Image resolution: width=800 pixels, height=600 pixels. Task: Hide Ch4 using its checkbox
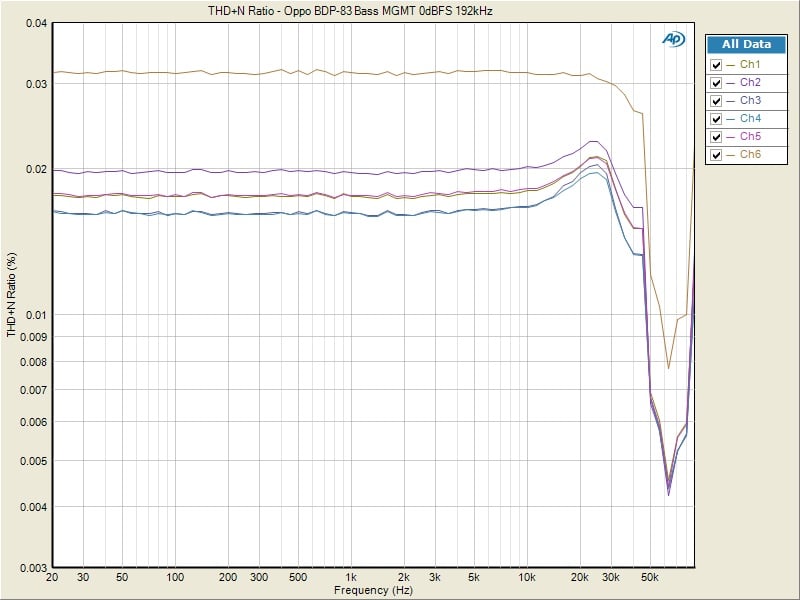click(715, 119)
